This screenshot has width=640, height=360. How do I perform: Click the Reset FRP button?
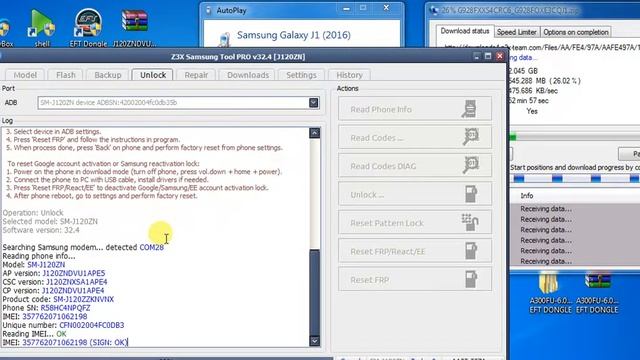click(415, 280)
